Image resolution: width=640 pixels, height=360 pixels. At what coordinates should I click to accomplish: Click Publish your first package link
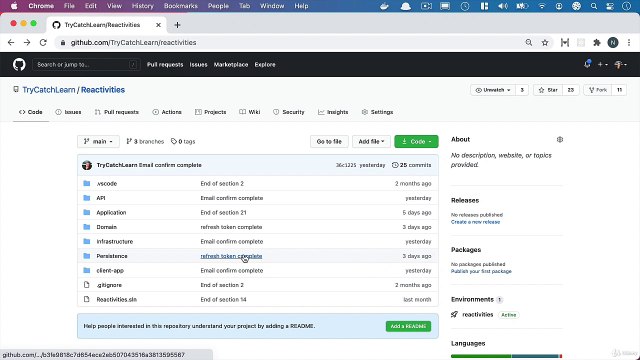coord(481,271)
